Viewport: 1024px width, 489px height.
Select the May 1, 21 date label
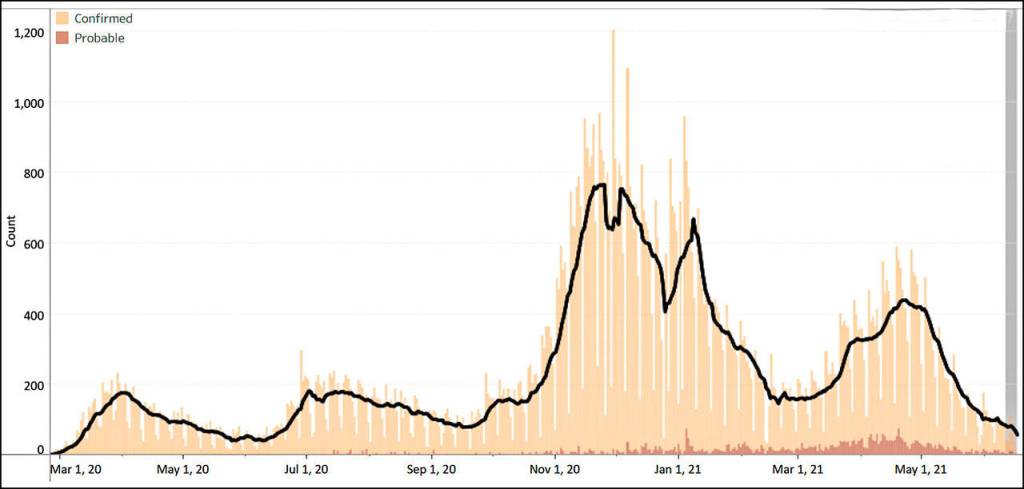[x=920, y=468]
